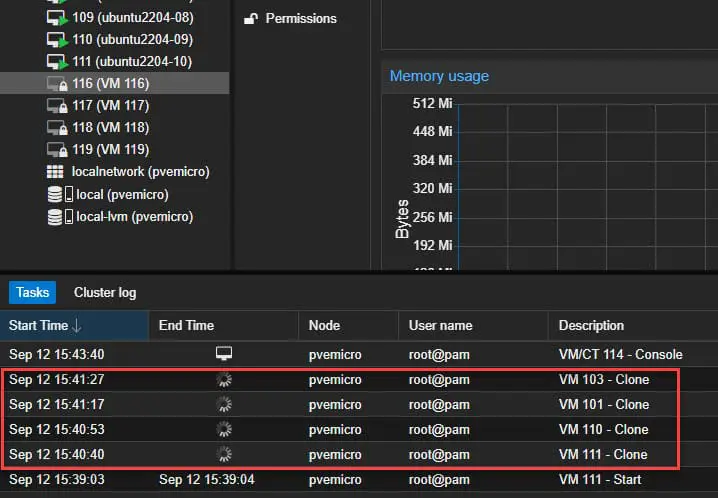
Task: Sort tasks by End Time header
Action: (186, 325)
